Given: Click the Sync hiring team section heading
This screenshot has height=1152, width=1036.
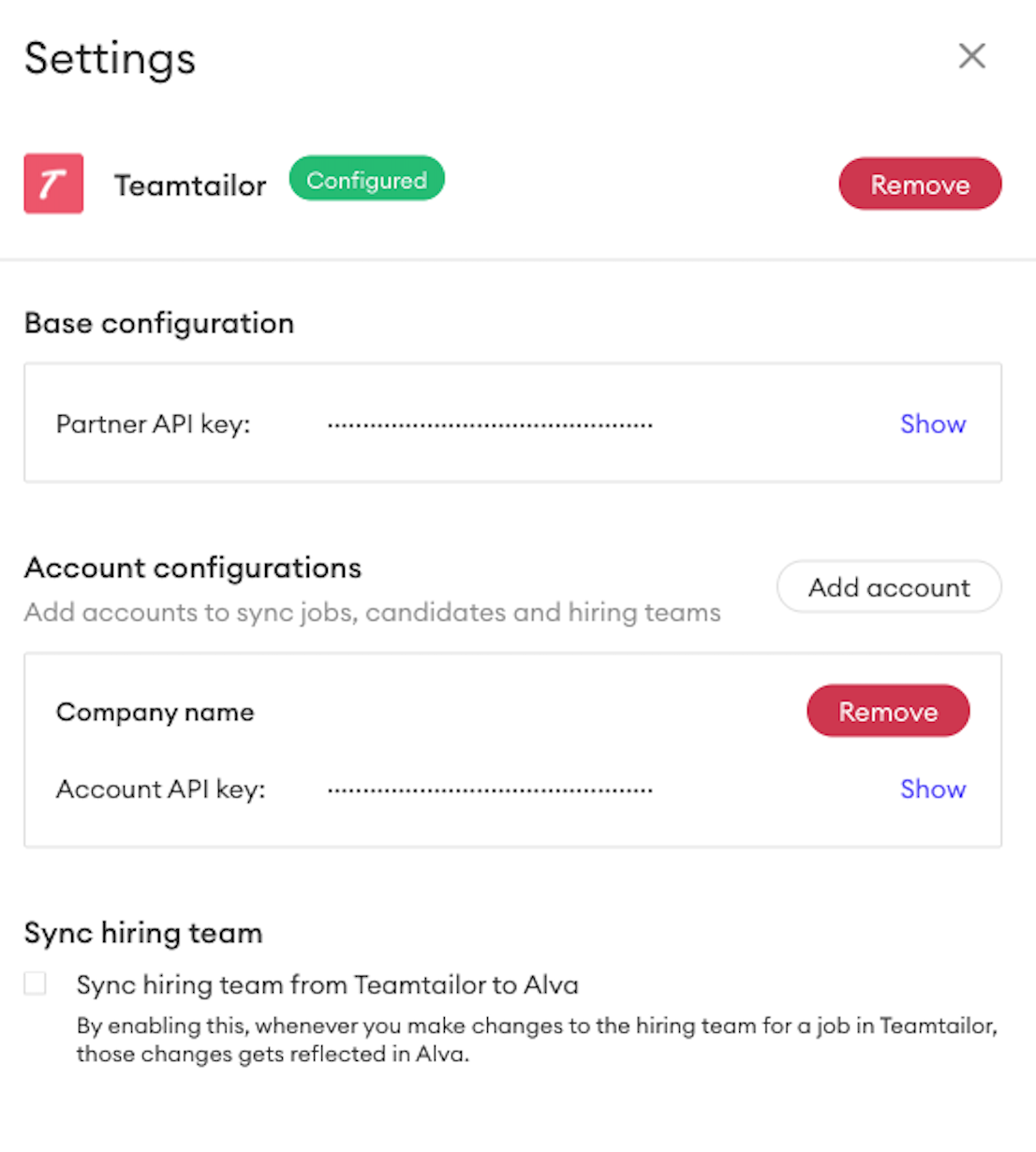Looking at the screenshot, I should coord(143,934).
